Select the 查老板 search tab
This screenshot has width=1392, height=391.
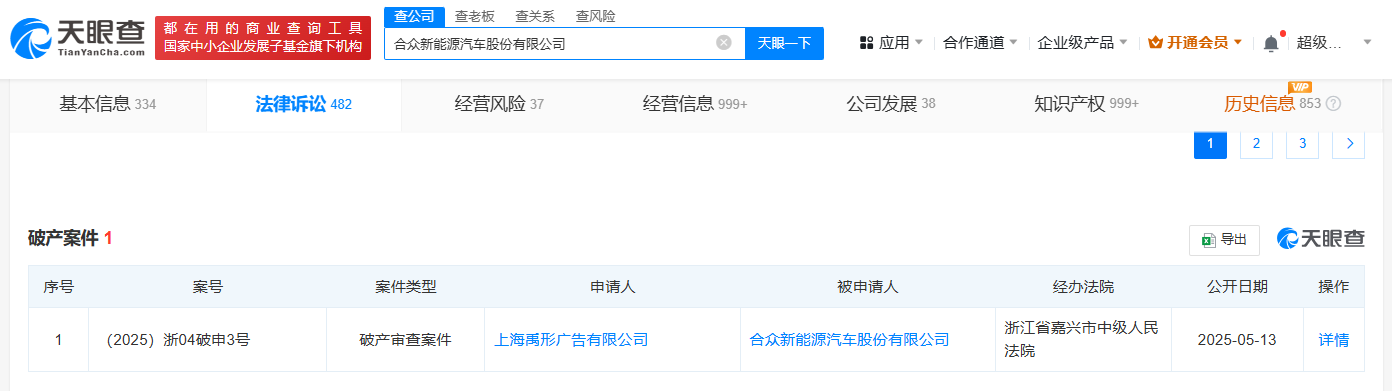(x=475, y=16)
